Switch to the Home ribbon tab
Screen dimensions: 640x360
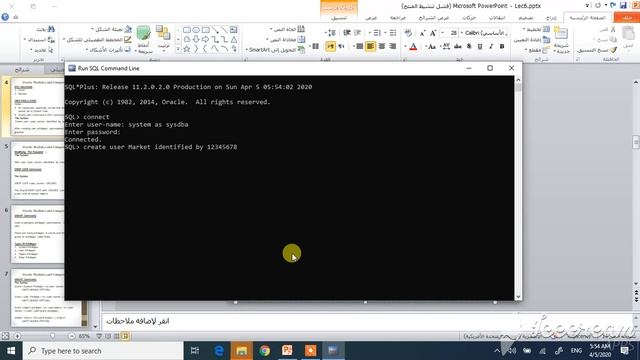tap(587, 18)
